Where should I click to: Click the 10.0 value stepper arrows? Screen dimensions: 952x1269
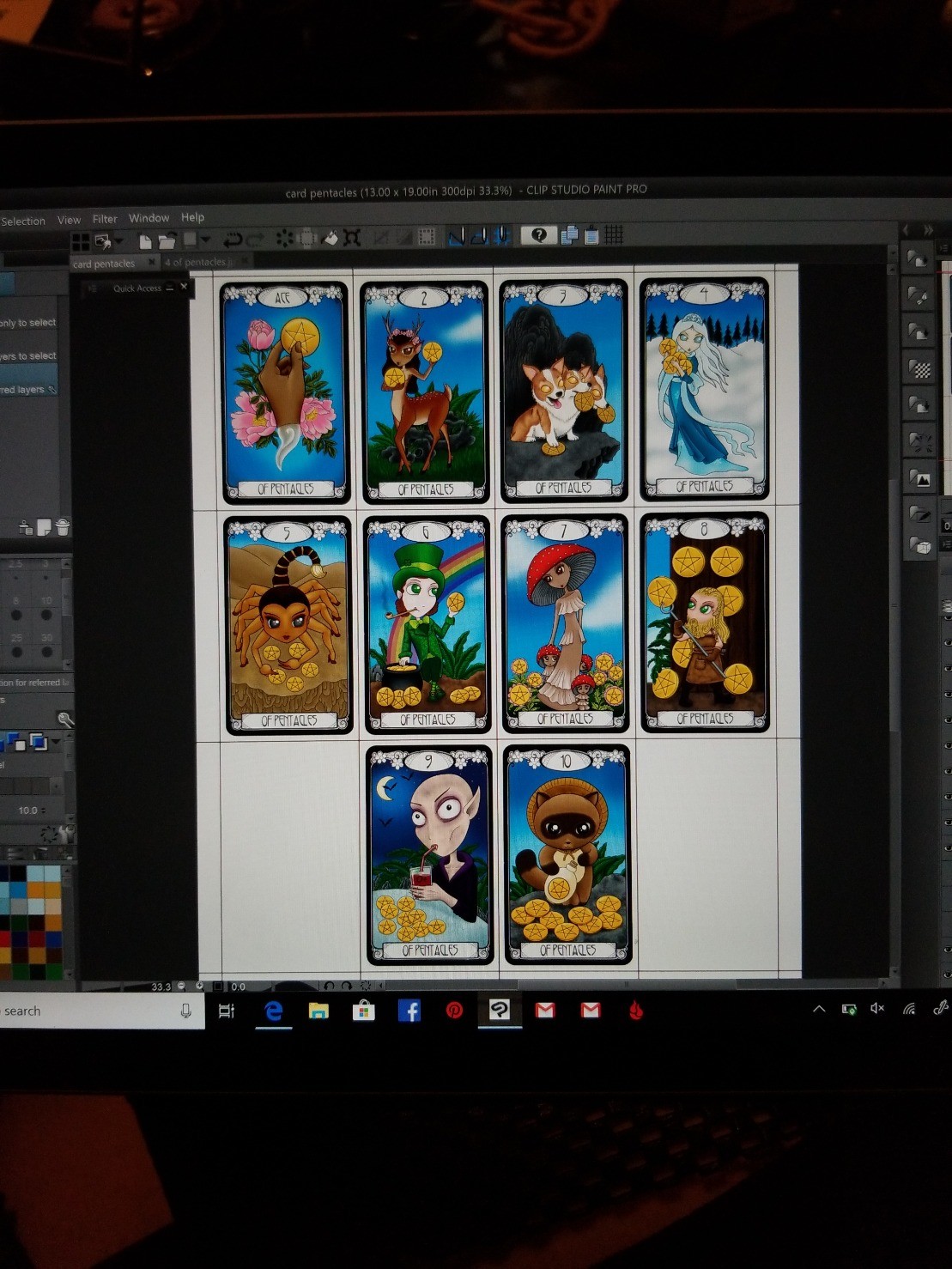click(44, 811)
